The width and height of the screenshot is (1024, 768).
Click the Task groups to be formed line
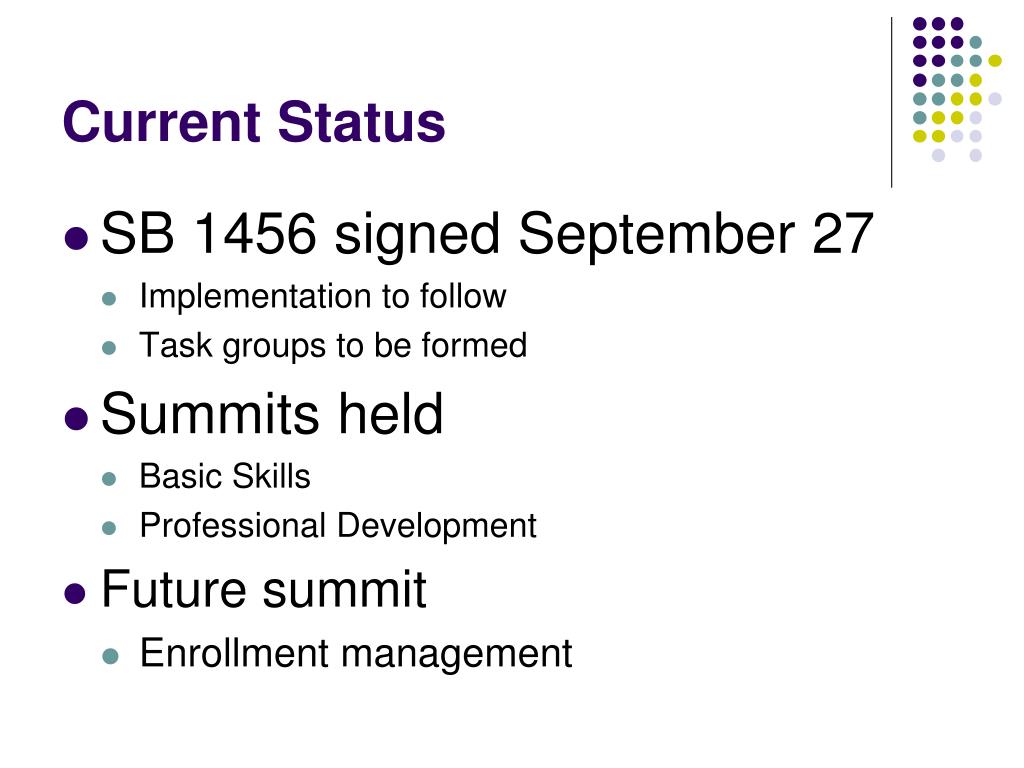333,345
